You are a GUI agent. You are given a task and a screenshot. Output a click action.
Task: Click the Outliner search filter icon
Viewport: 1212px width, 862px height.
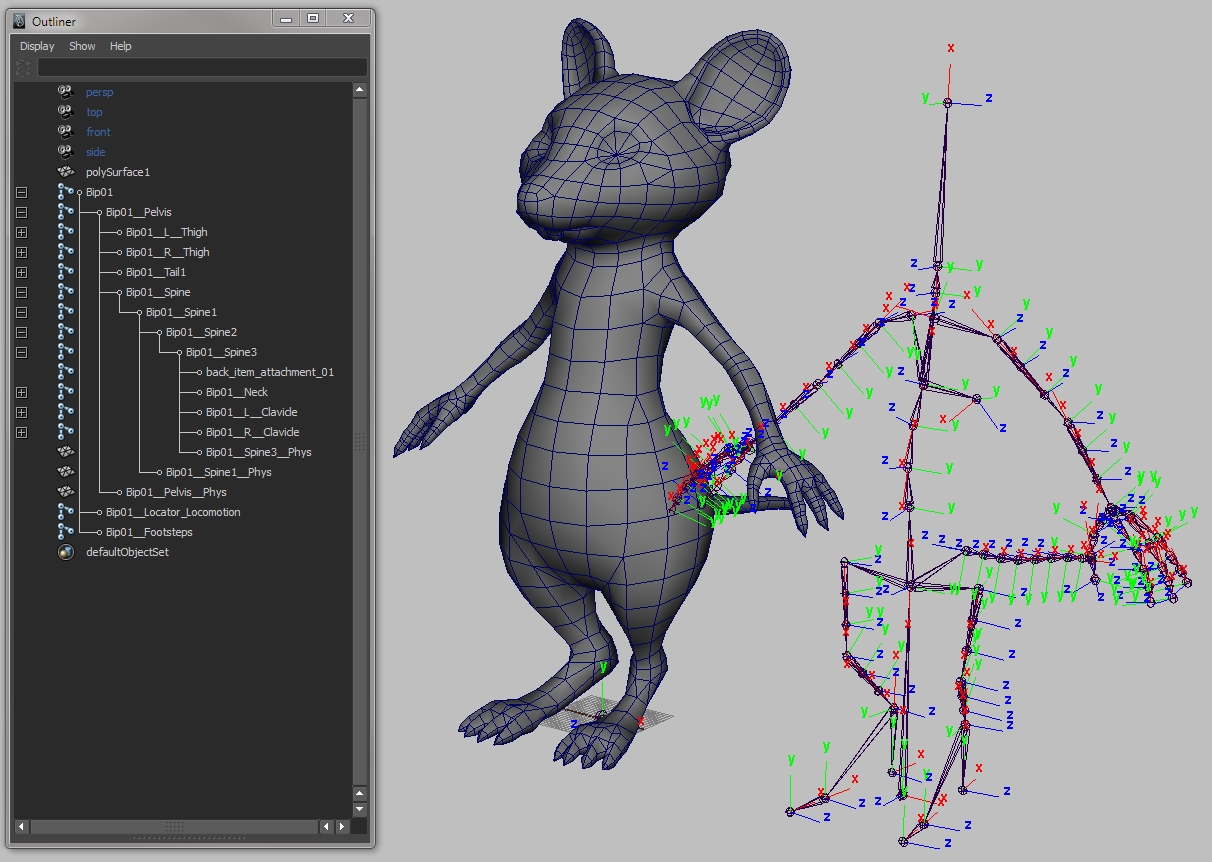23,68
